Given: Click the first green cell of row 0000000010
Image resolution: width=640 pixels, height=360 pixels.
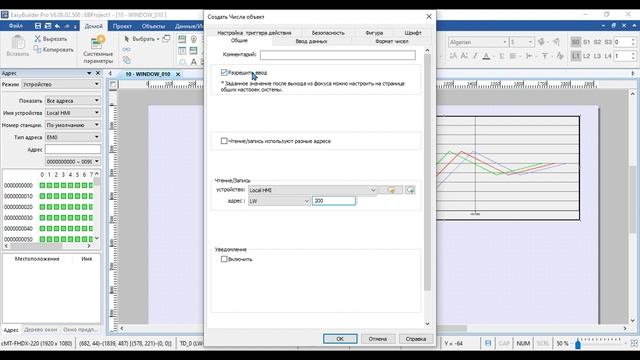Looking at the screenshot, I should 42,196.
